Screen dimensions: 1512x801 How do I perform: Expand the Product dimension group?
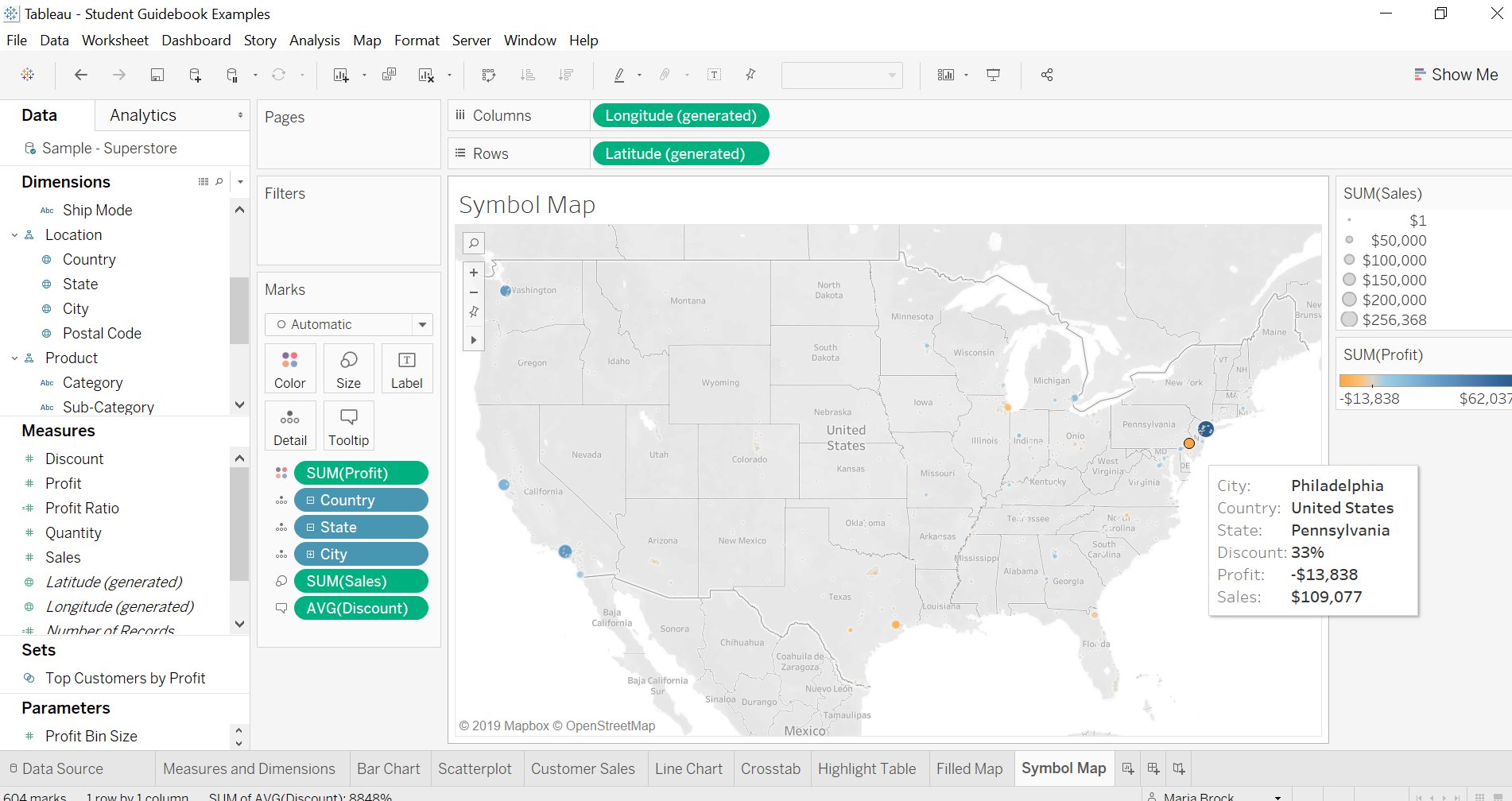14,358
